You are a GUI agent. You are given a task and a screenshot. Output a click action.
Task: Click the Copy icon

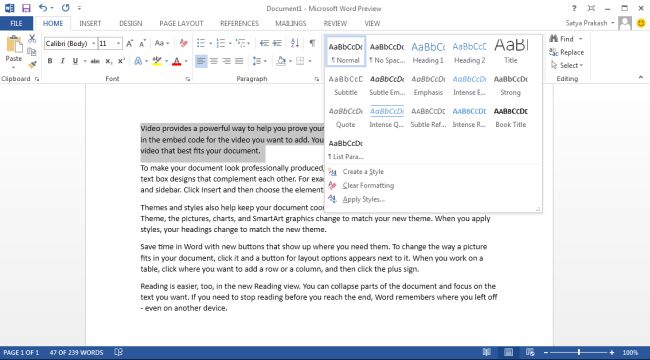[32, 52]
